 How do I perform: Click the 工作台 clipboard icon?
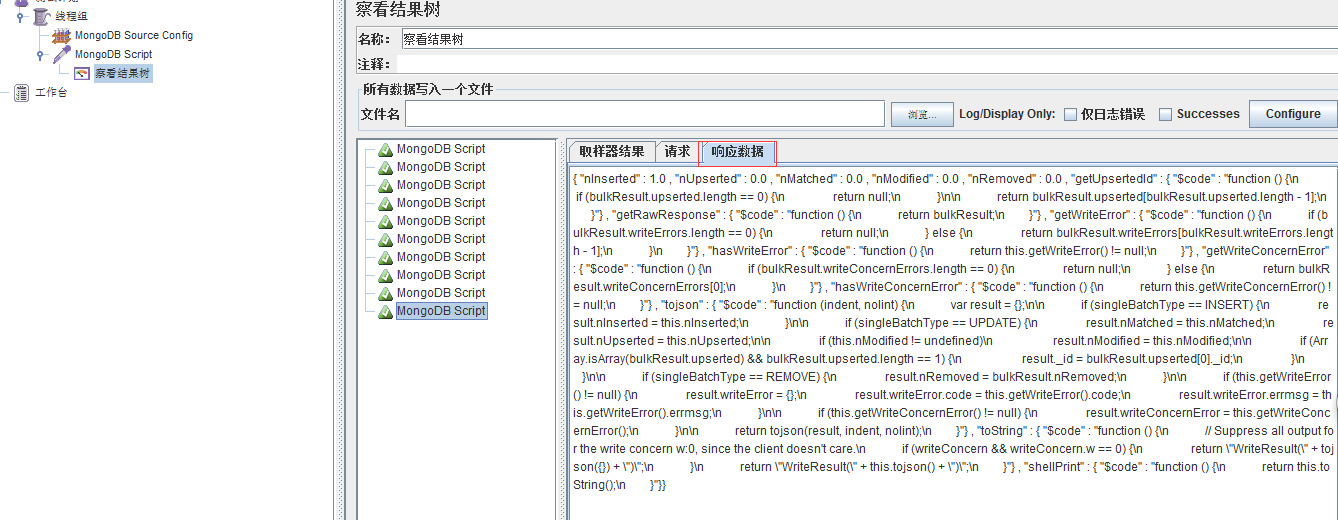22,93
